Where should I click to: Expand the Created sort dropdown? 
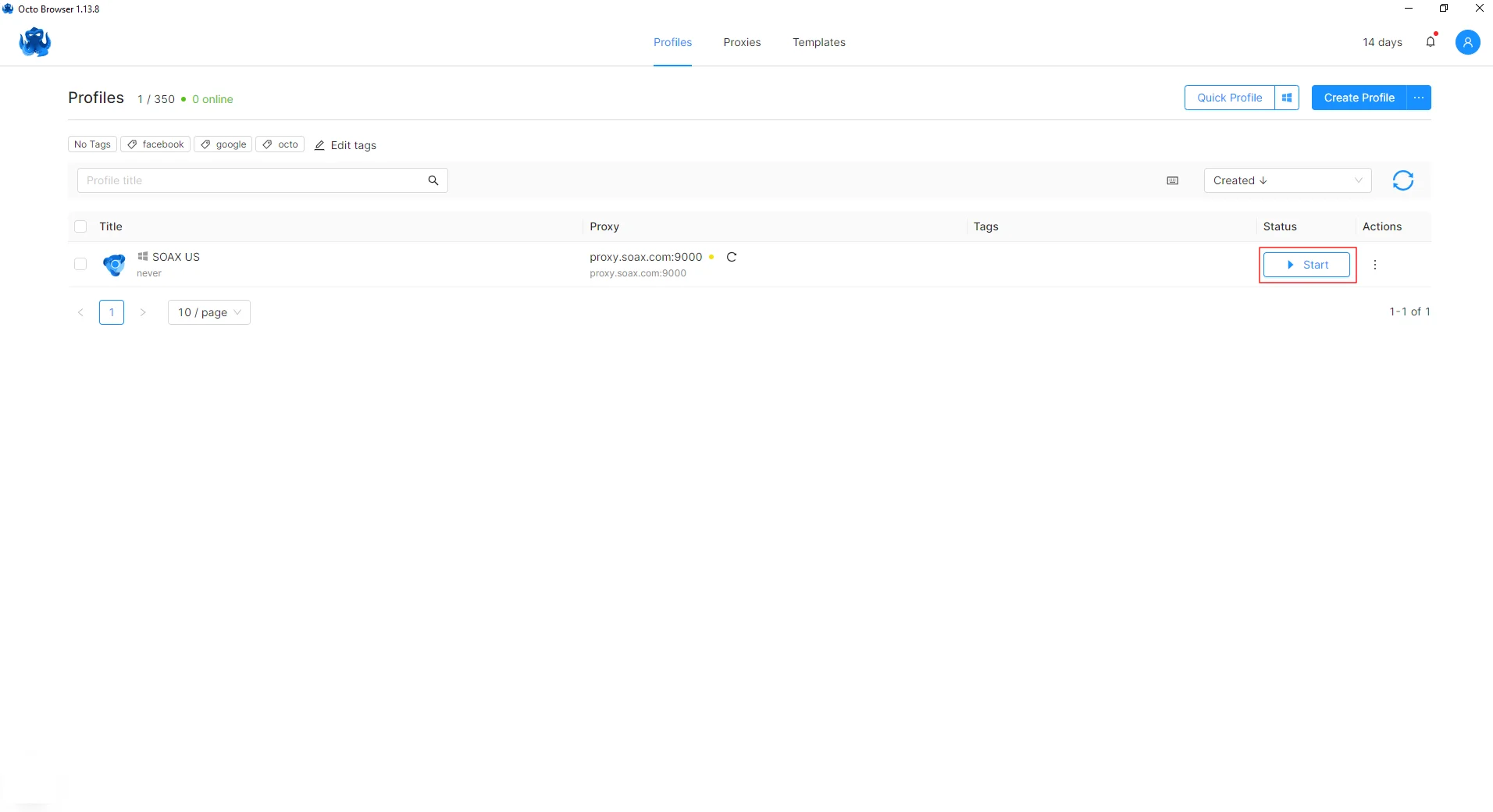pyautogui.click(x=1287, y=180)
